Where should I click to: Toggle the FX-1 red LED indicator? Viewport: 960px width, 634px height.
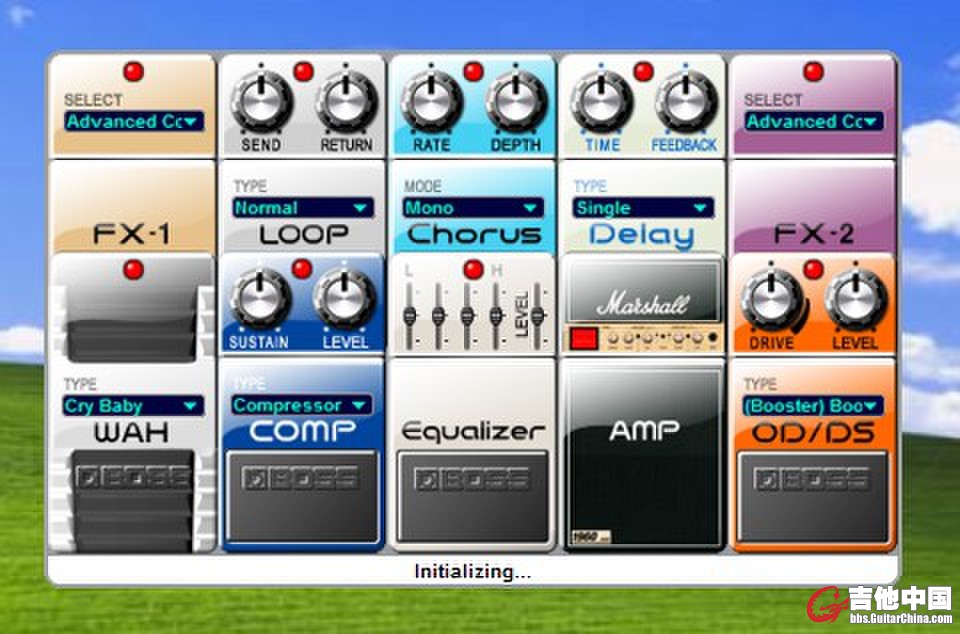click(x=133, y=72)
